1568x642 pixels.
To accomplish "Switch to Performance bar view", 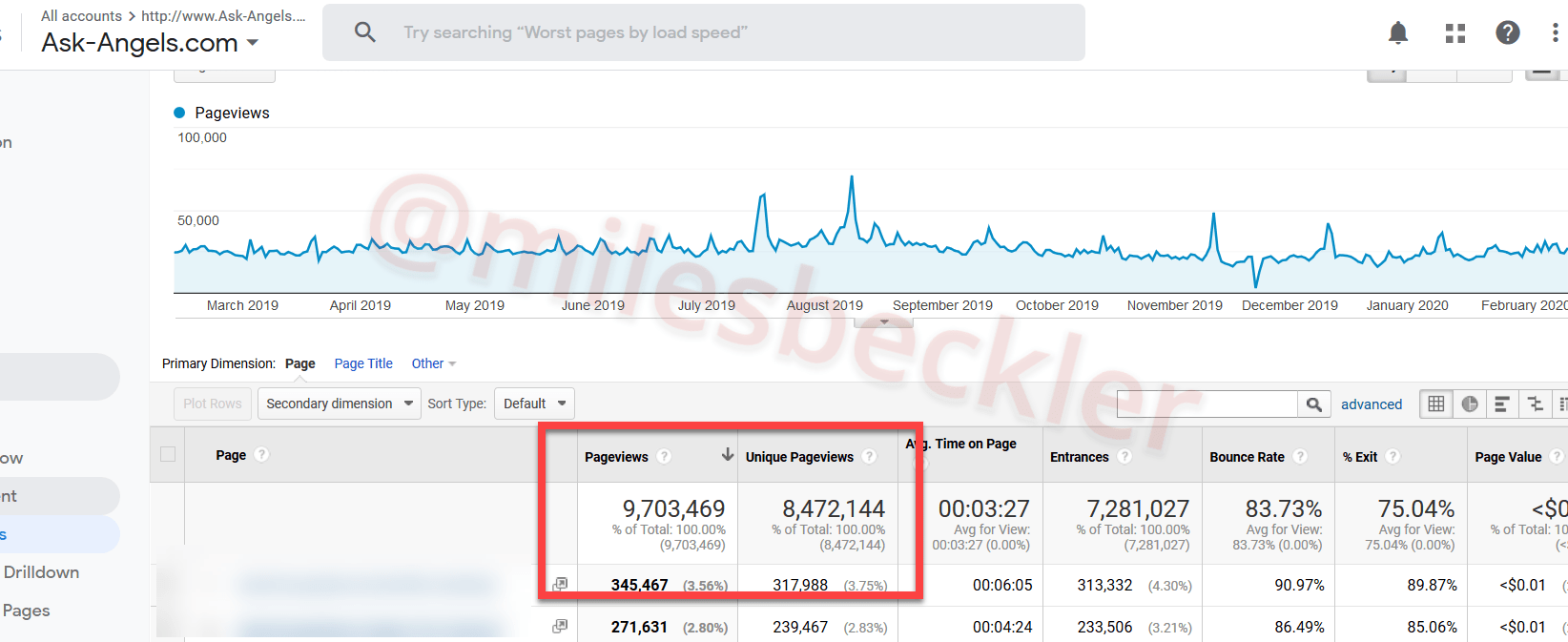I will click(x=1501, y=404).
